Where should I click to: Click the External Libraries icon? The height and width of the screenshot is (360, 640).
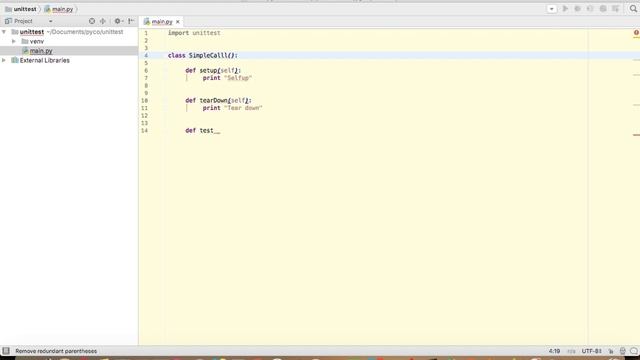pyautogui.click(x=15, y=60)
